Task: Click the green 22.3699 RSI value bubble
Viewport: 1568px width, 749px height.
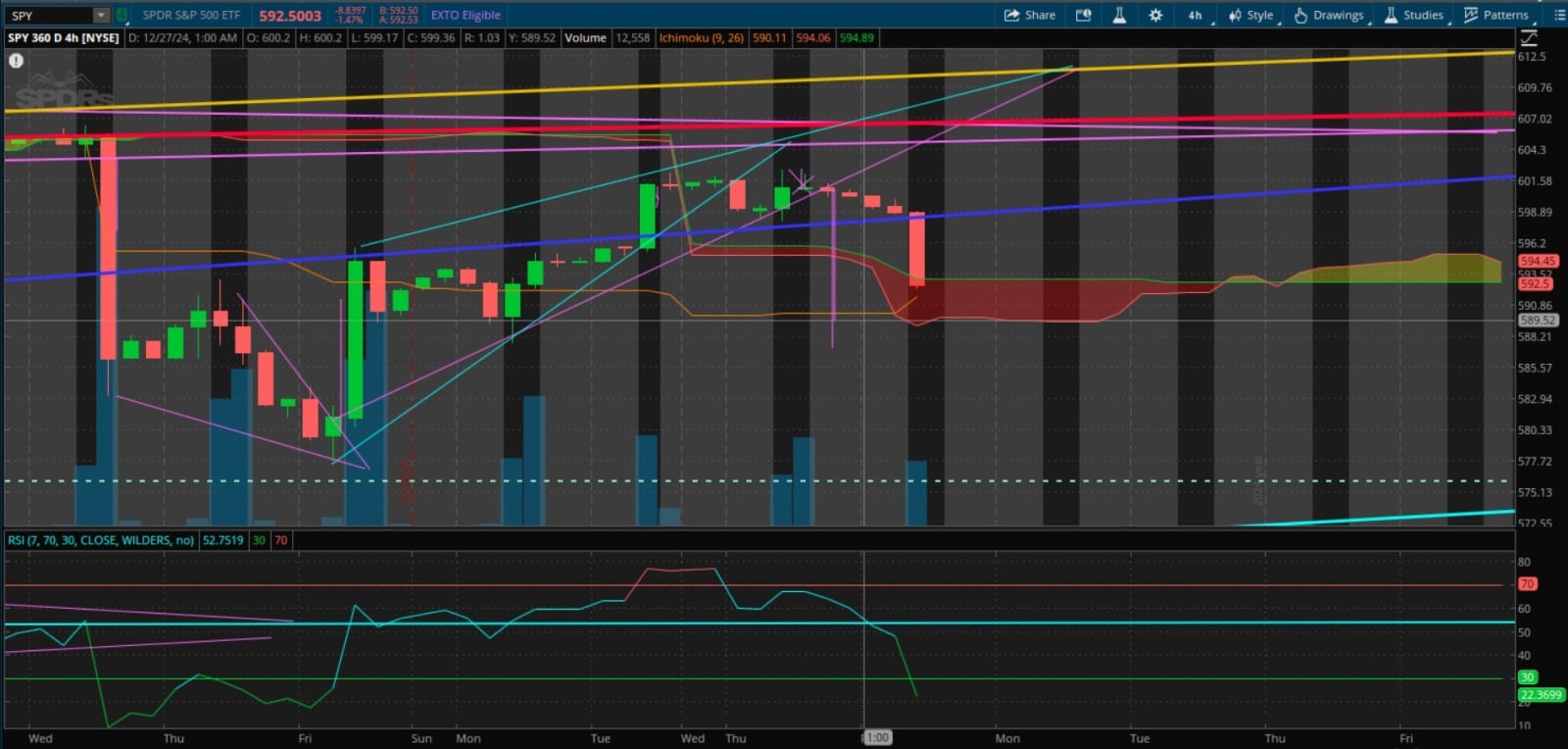Action: pyautogui.click(x=1542, y=695)
